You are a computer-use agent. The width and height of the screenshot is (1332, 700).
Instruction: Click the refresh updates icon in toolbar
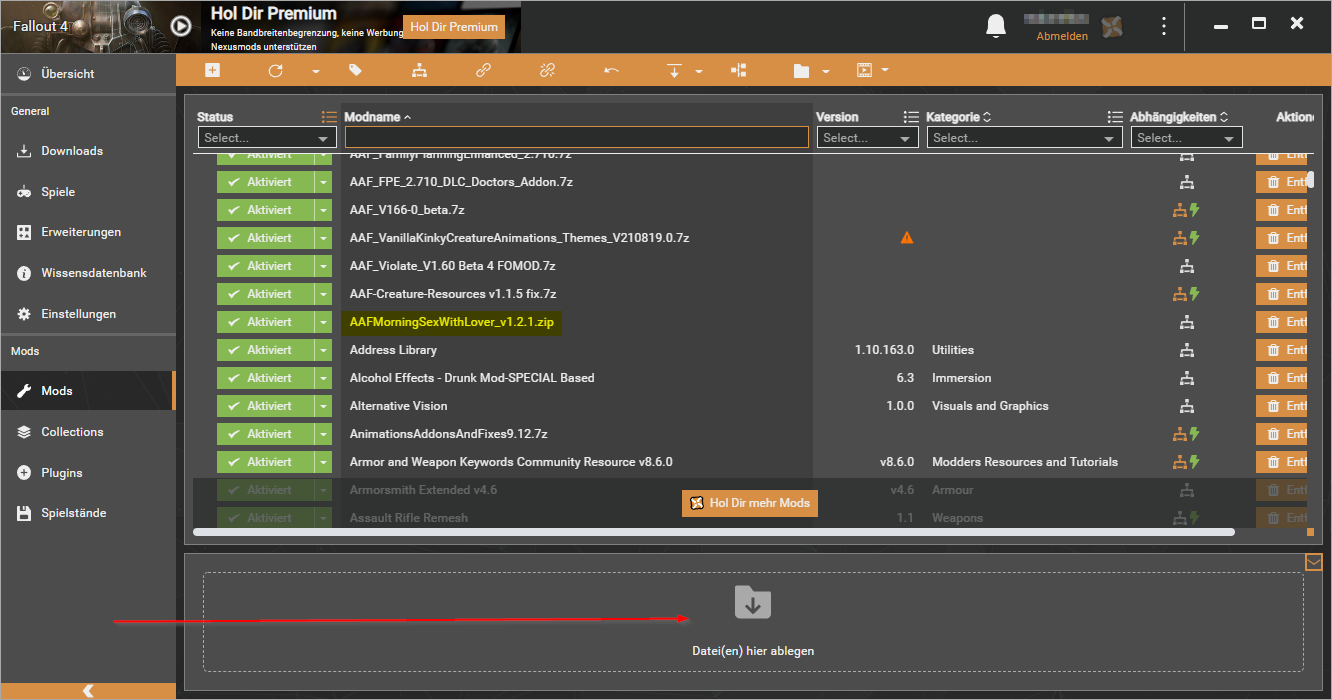(x=276, y=71)
